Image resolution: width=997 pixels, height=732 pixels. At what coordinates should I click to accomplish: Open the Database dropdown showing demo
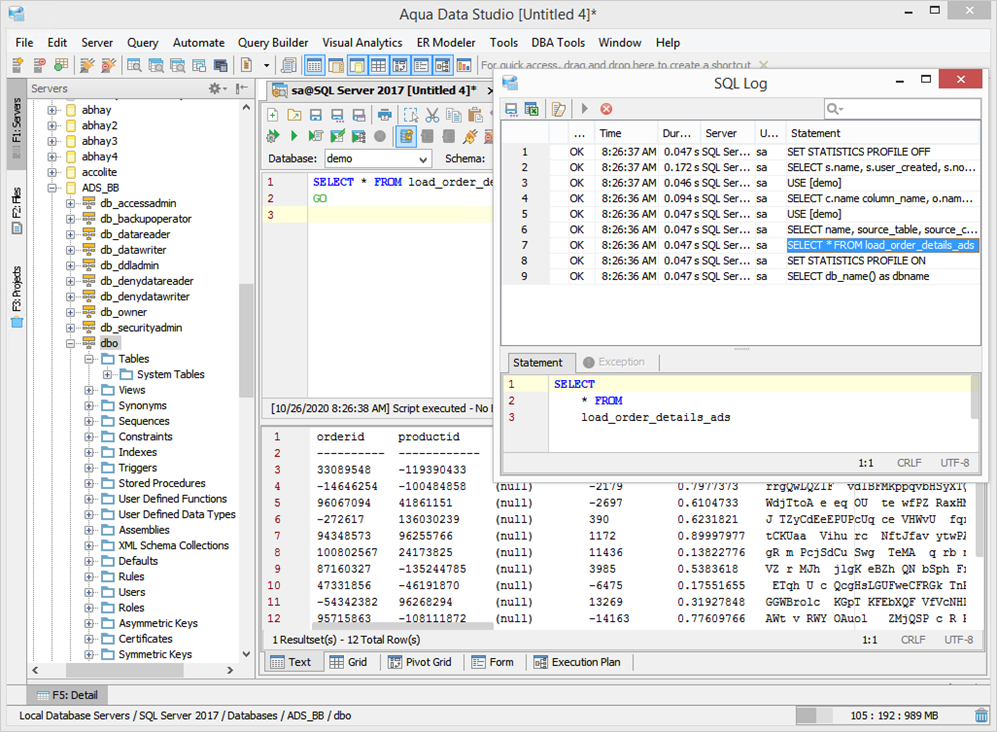click(x=377, y=159)
